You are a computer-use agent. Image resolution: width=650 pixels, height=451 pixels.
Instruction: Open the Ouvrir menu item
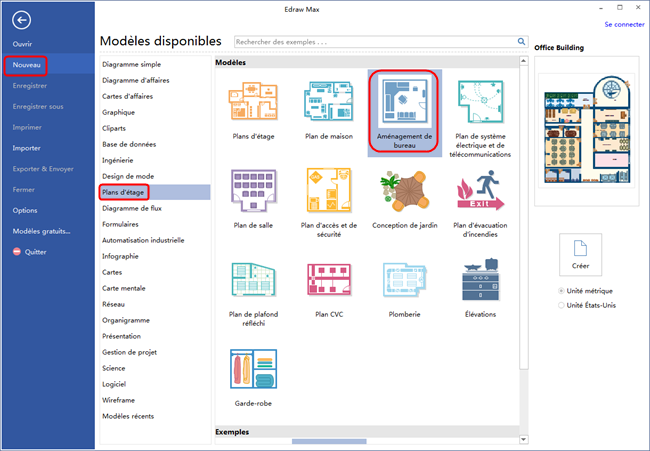point(22,44)
